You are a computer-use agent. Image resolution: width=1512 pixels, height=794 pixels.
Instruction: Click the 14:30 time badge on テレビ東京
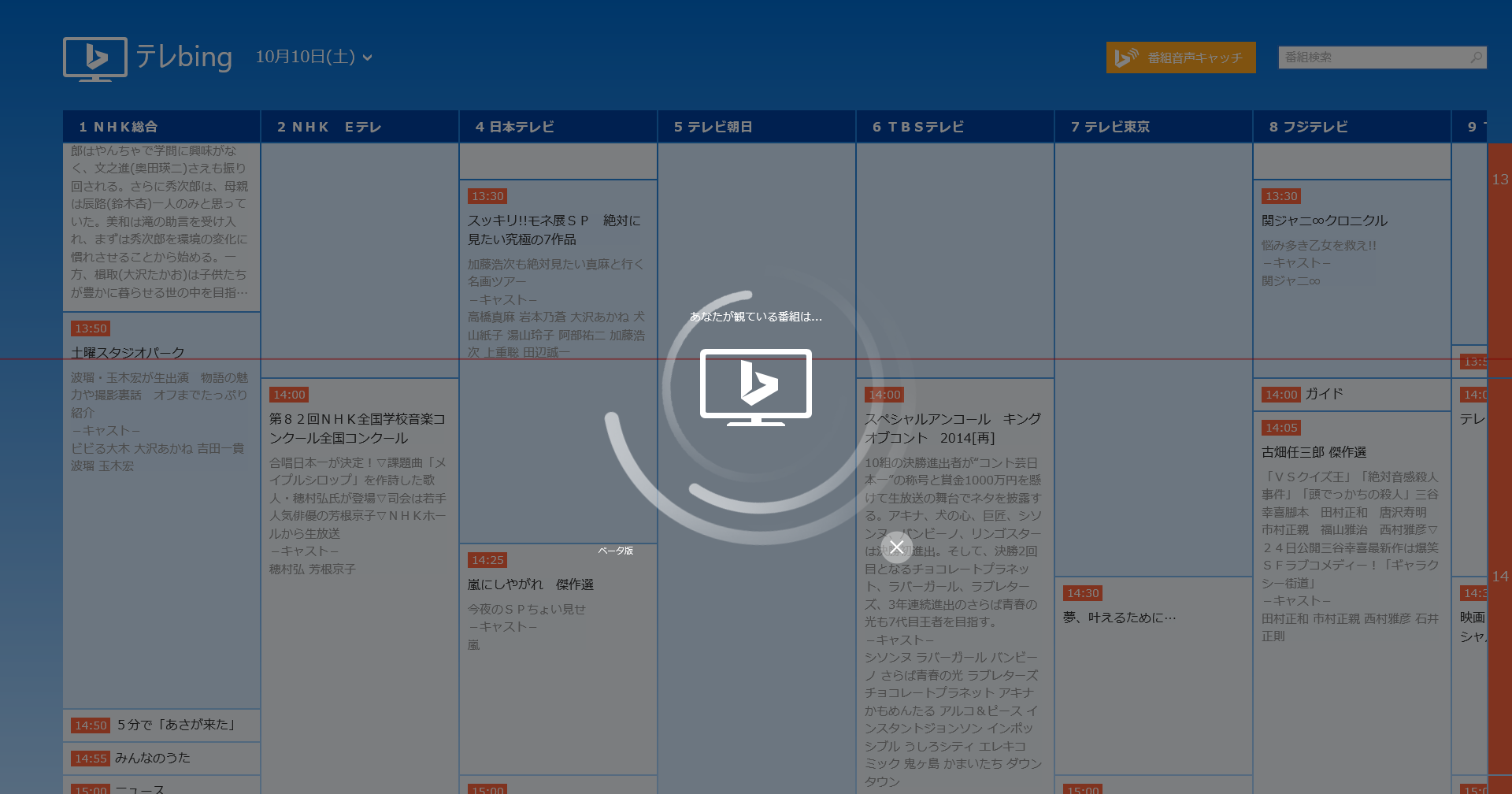1083,593
